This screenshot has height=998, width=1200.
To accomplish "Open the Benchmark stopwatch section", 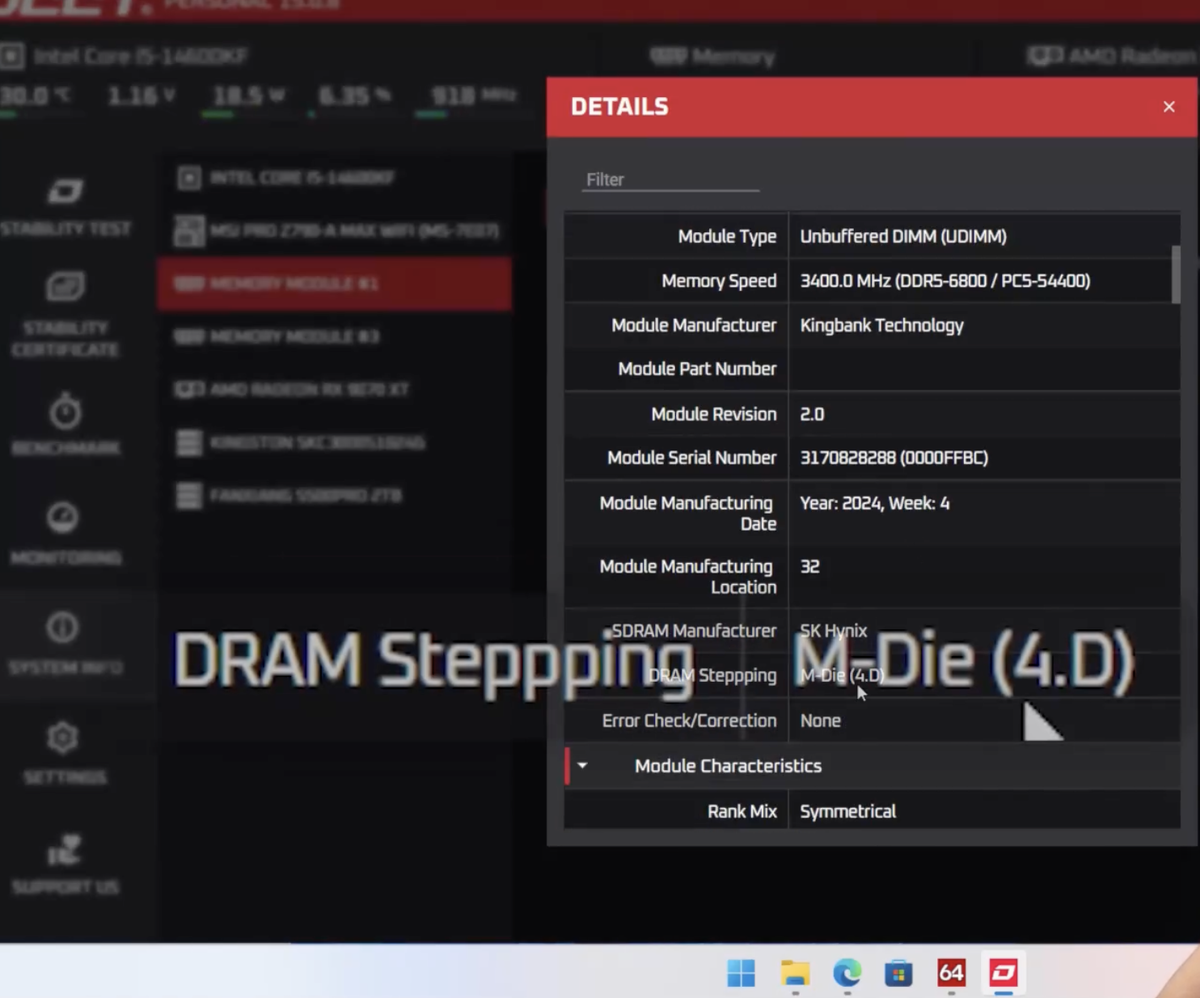I will (65, 425).
